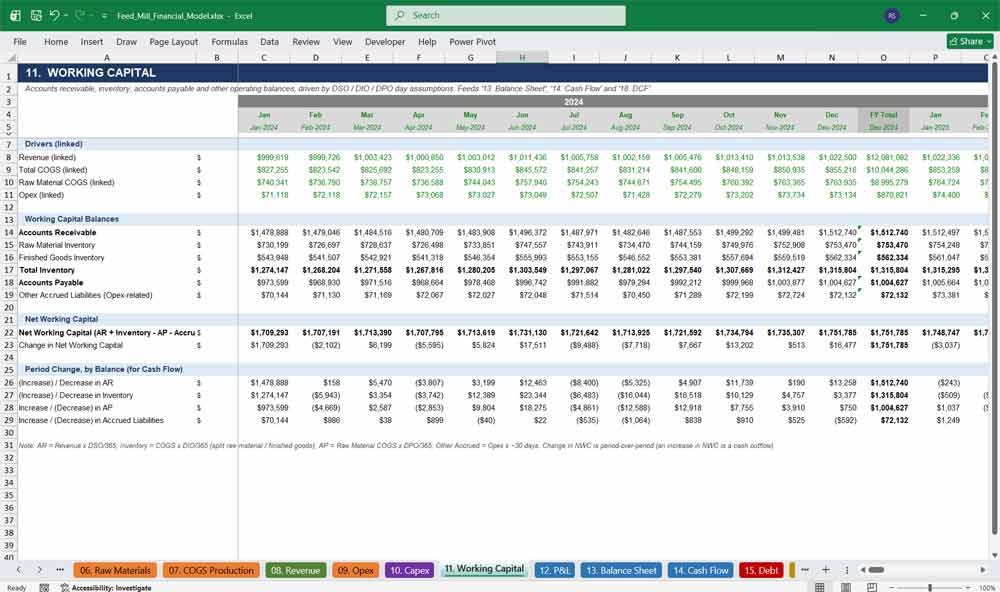Screen dimensions: 1000x592
Task: Click the Undo arrow icon
Action: [54, 15]
